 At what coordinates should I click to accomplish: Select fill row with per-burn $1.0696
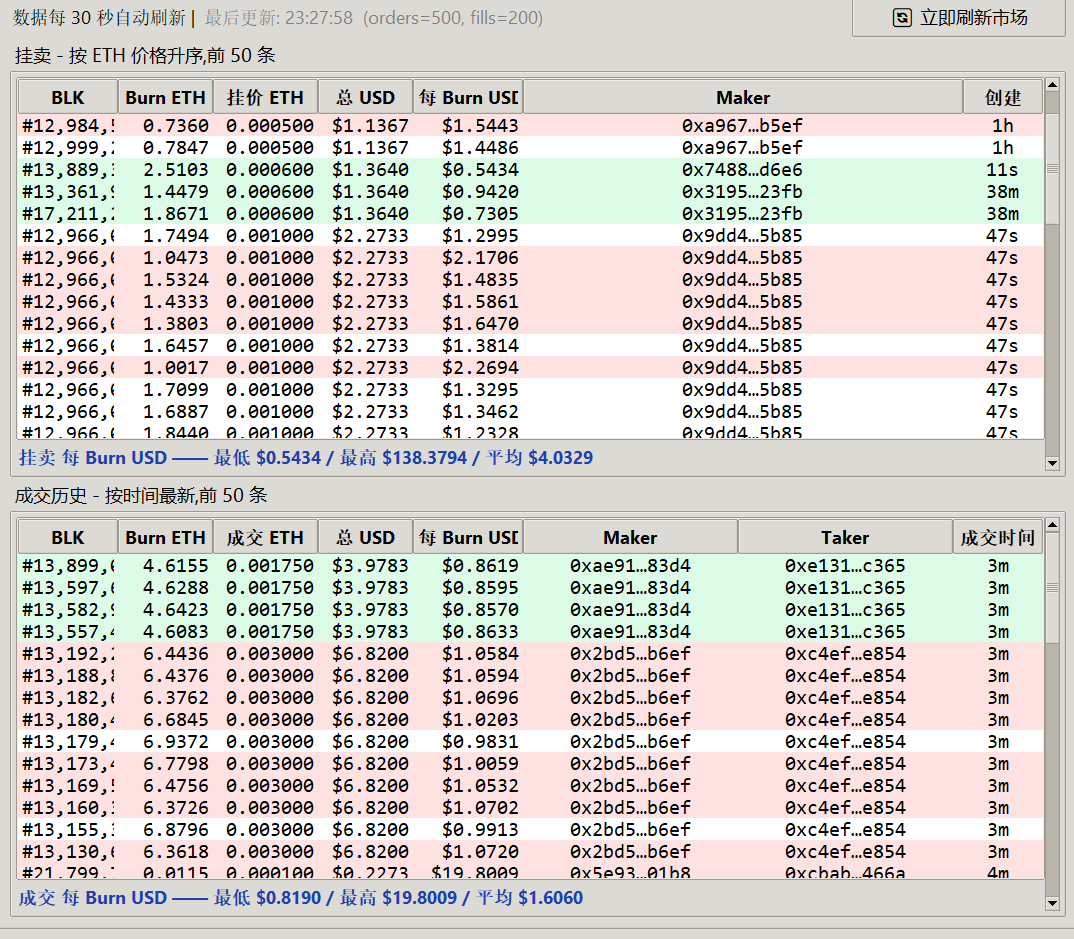tap(531, 697)
